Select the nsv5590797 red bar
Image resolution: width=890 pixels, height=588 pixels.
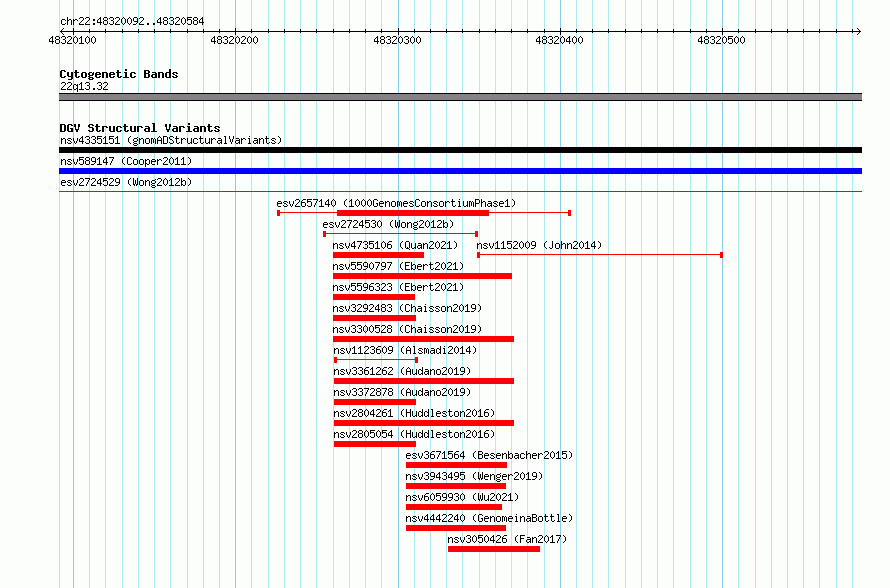(422, 276)
